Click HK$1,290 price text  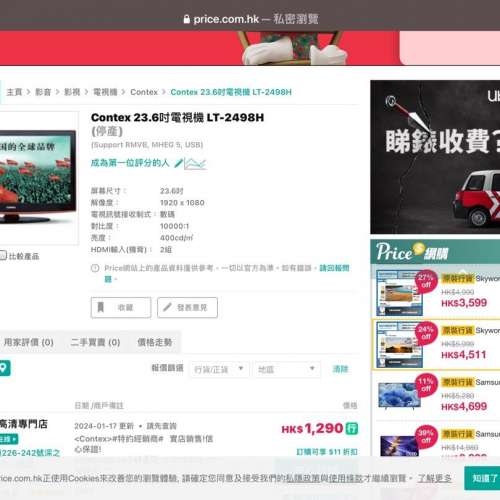[312, 428]
